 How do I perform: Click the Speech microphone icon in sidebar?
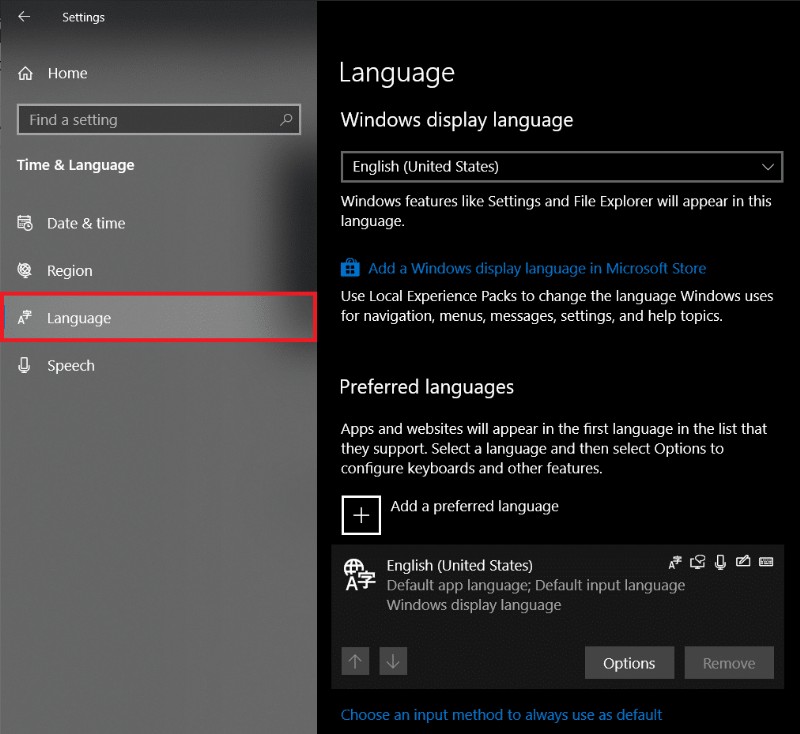tap(24, 365)
